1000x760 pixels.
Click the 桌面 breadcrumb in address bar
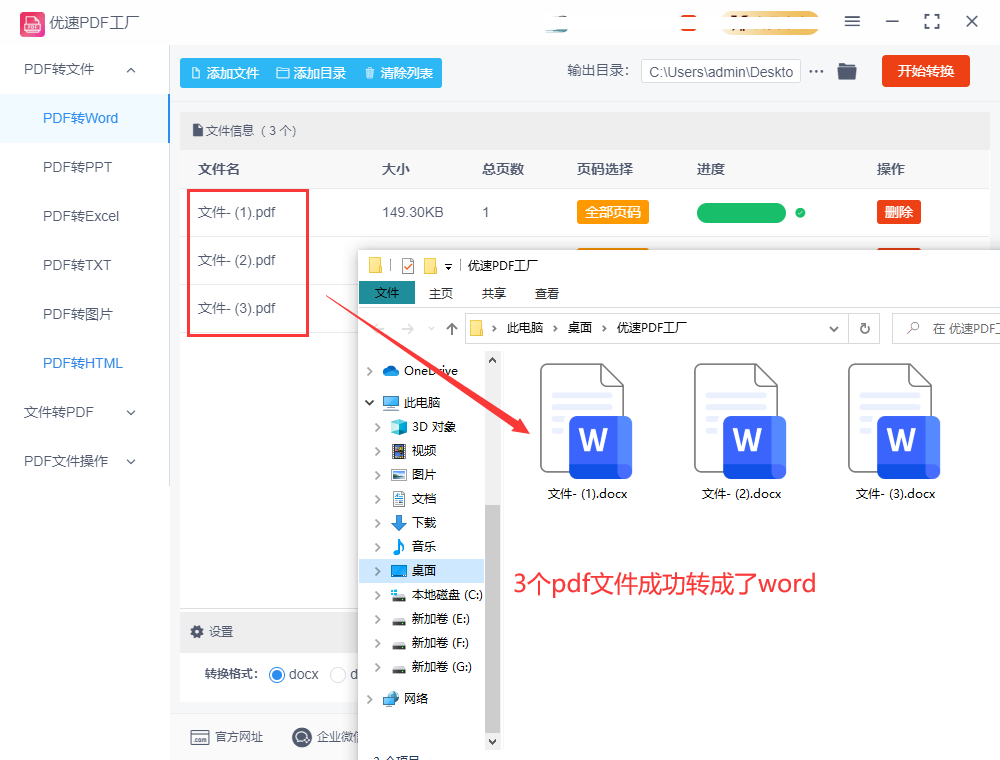(580, 328)
